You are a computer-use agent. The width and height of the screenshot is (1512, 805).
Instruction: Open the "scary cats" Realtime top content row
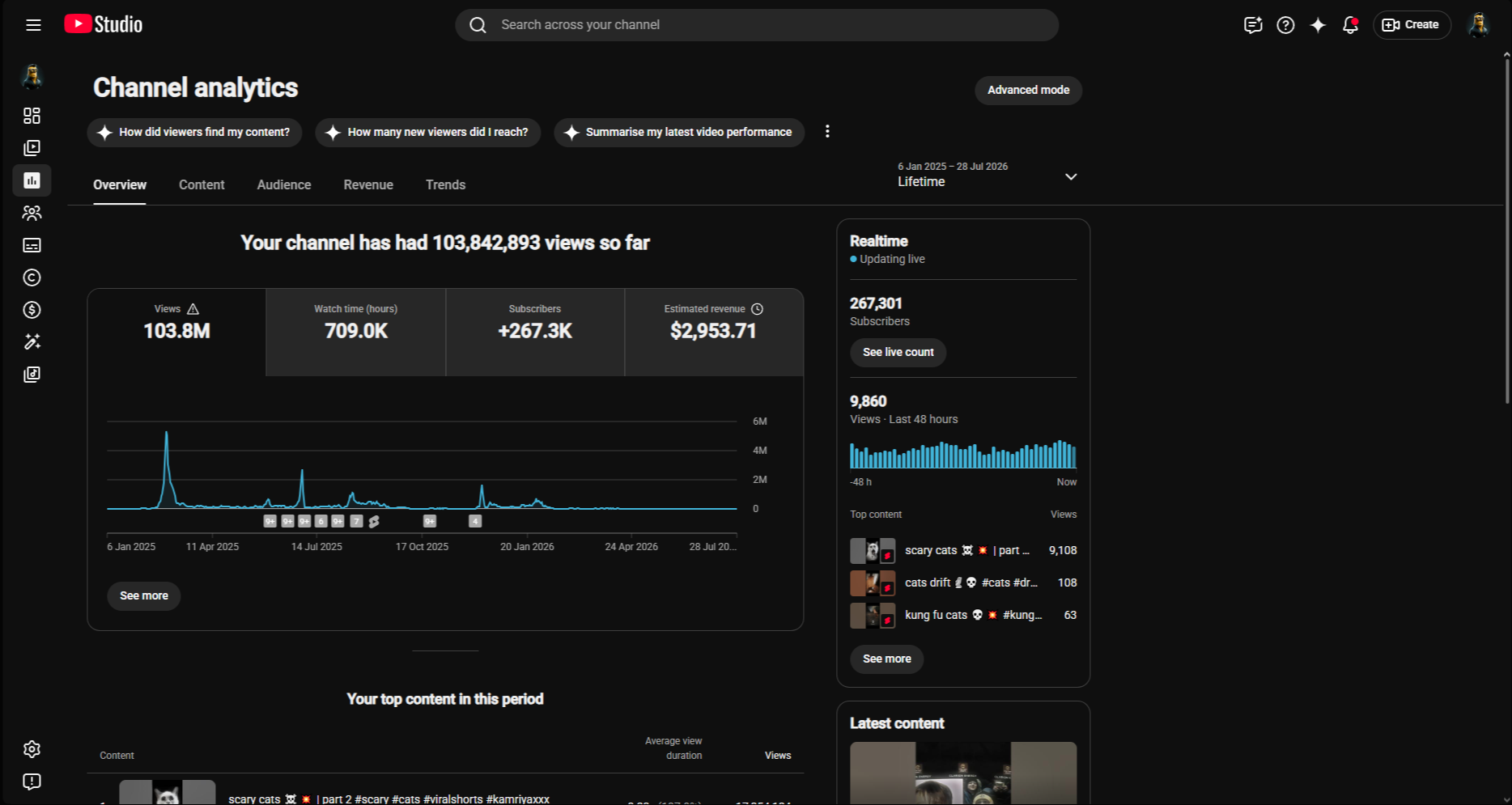click(x=963, y=550)
